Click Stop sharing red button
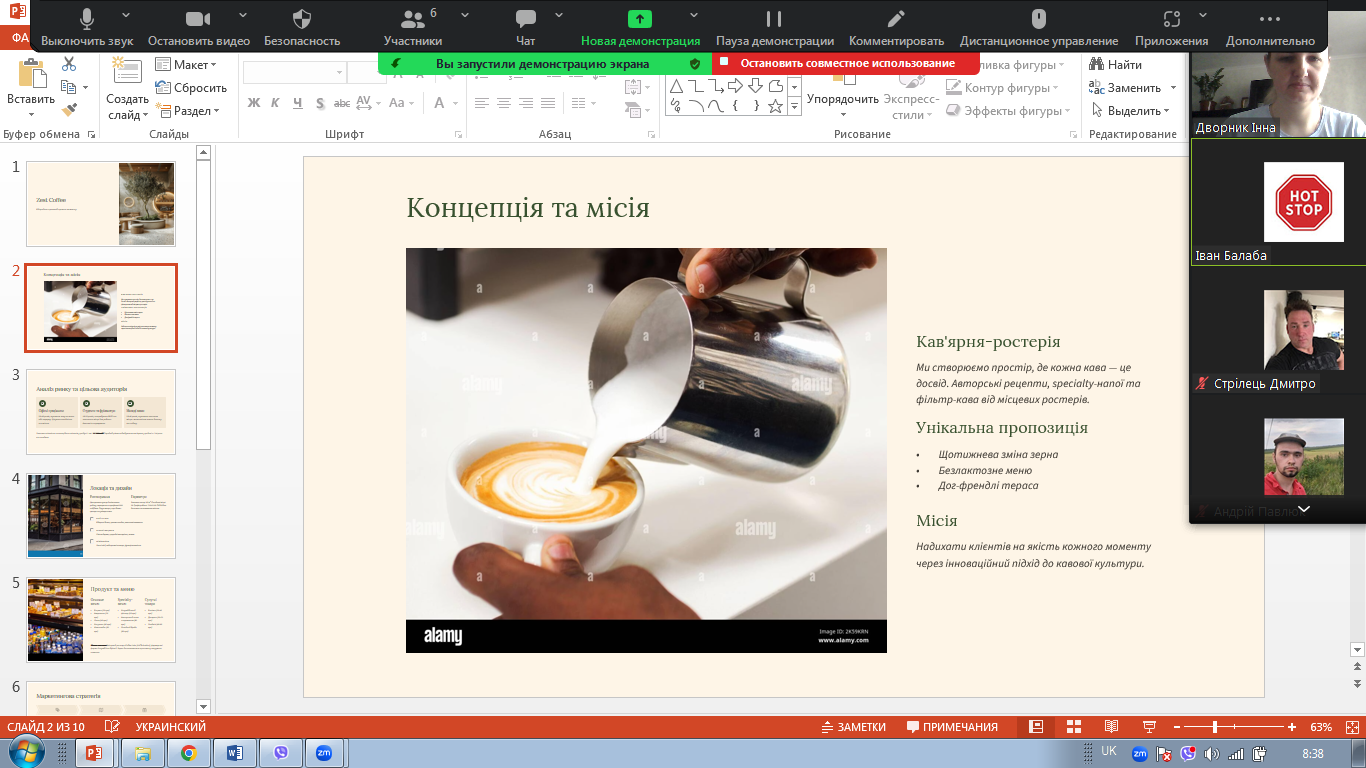This screenshot has width=1366, height=768. tap(846, 63)
